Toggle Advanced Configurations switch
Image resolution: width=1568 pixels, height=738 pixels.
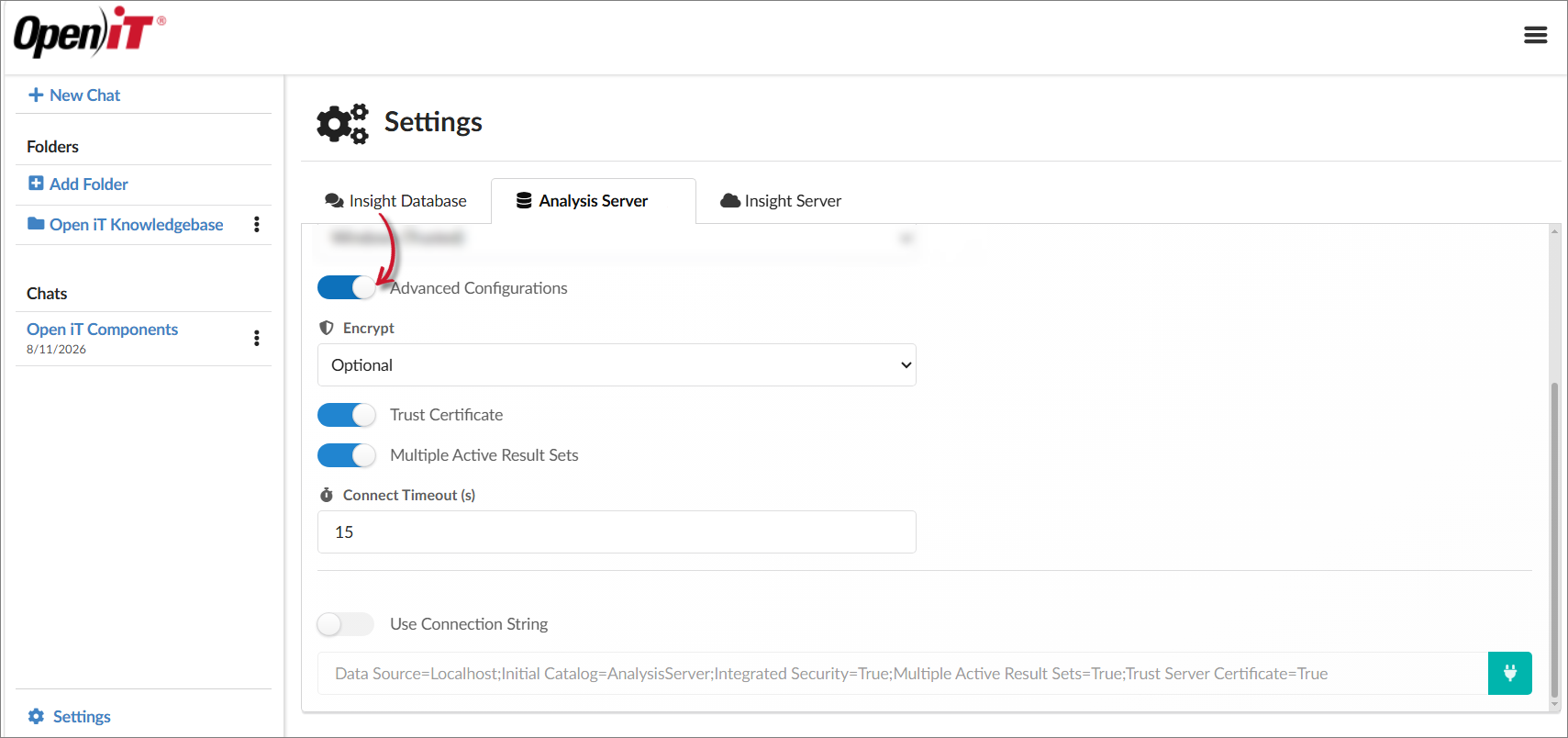click(x=346, y=287)
